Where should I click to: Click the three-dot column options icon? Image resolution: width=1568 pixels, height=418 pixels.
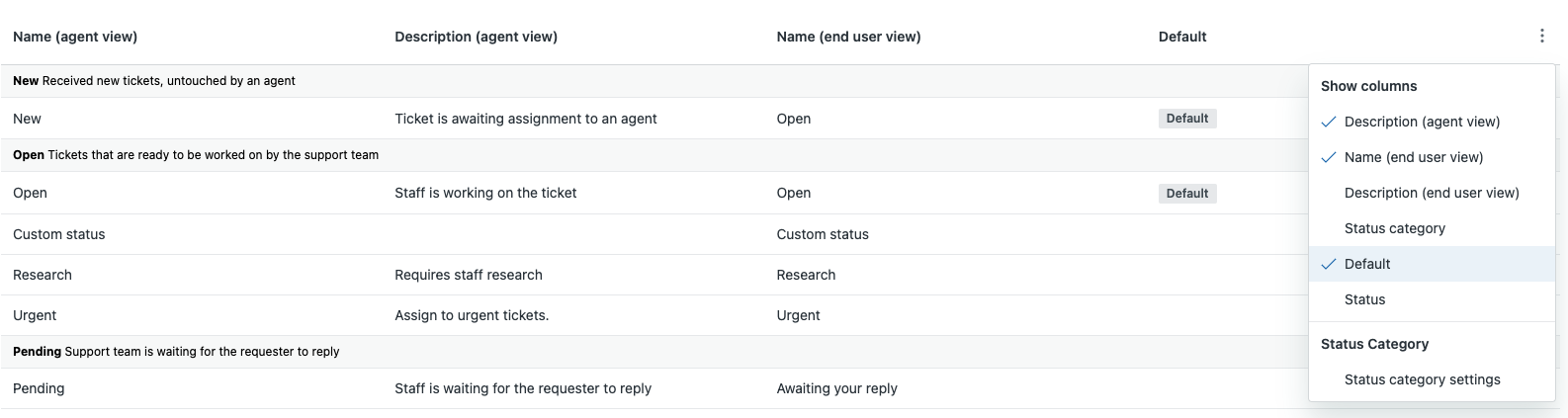[x=1541, y=37]
